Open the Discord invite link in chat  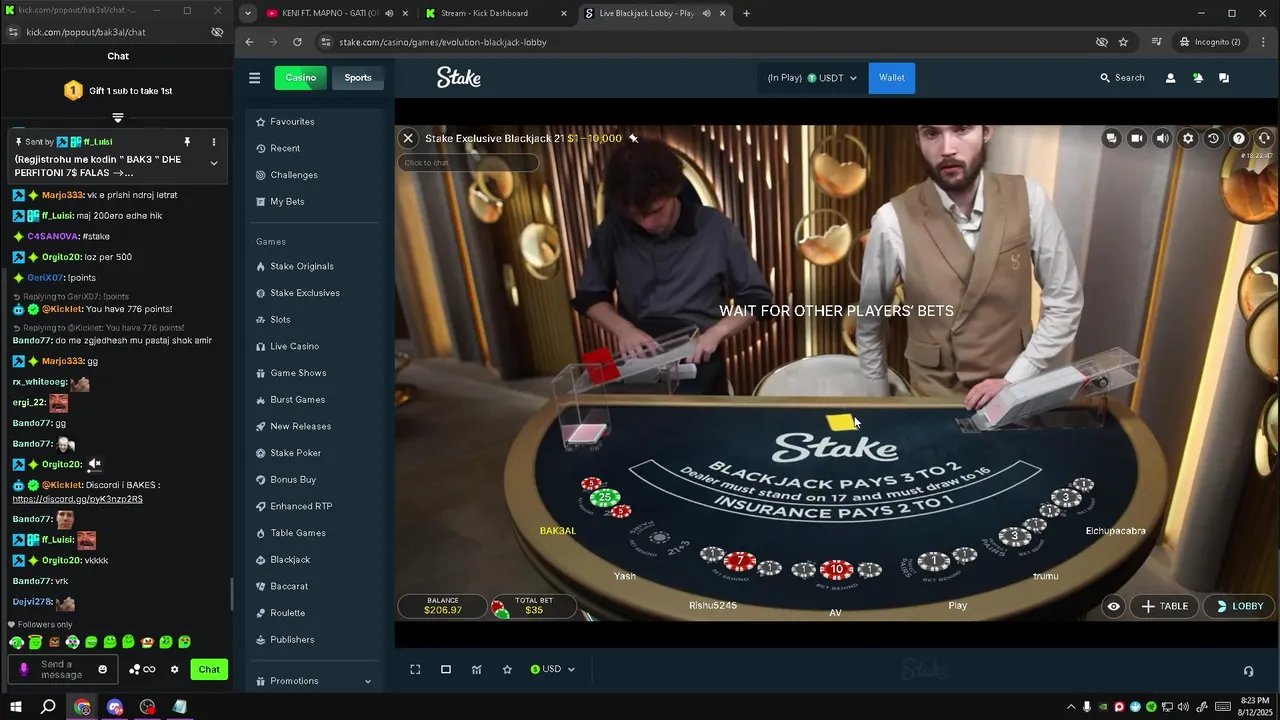click(77, 499)
